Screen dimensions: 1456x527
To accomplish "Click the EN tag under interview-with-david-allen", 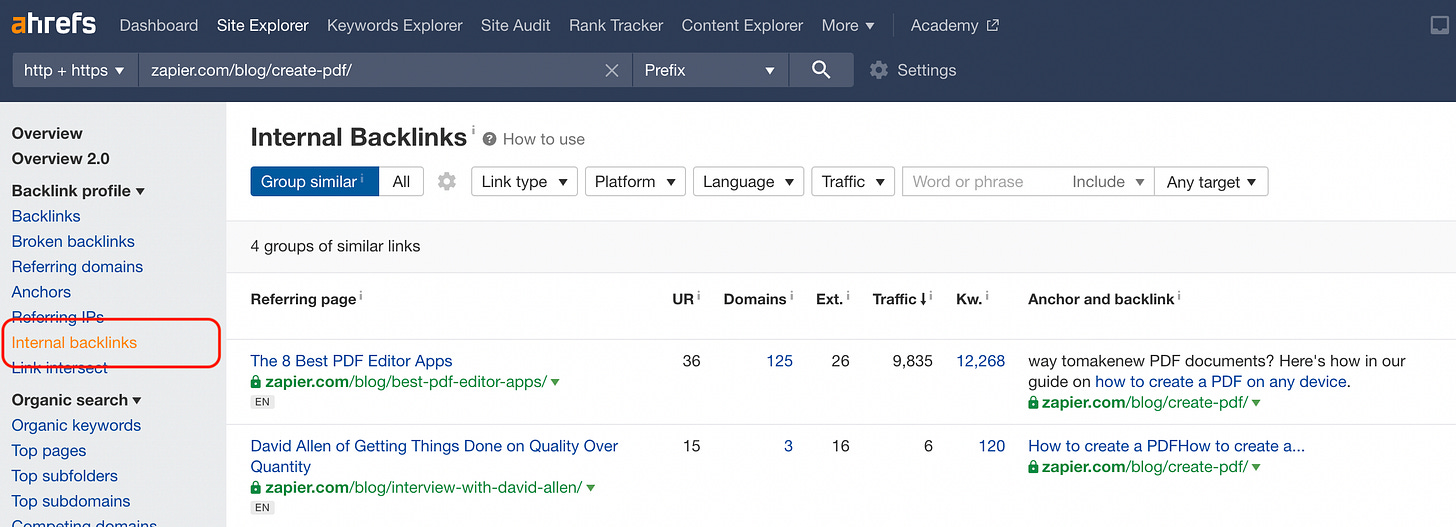I will [x=262, y=508].
